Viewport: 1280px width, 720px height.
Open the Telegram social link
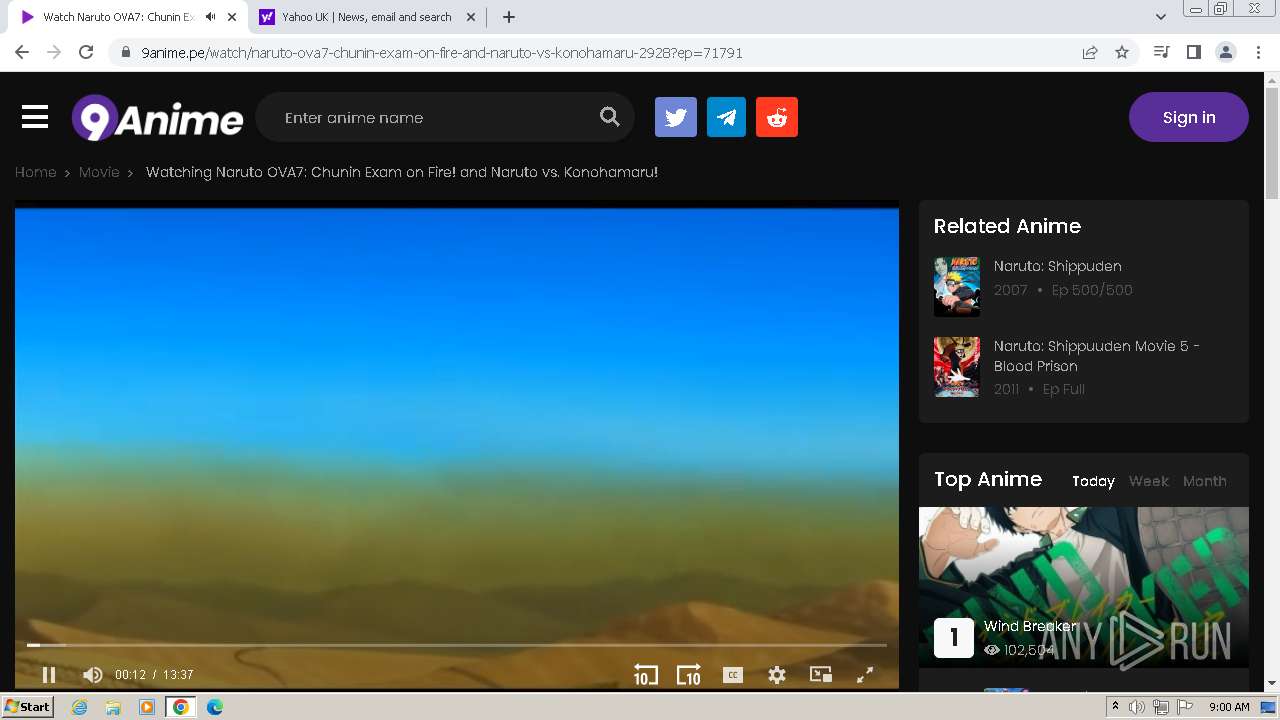click(x=726, y=117)
